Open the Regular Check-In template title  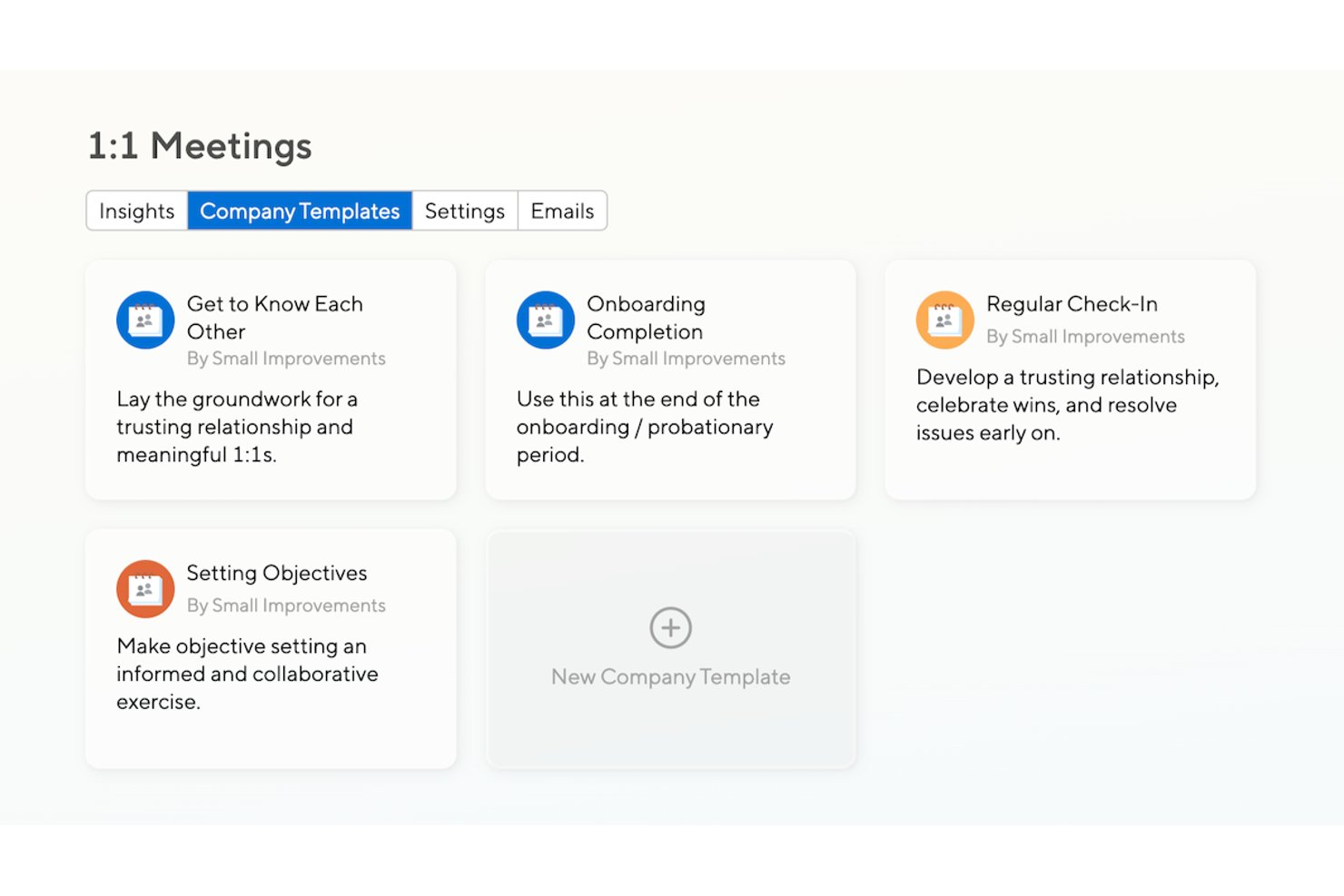point(1072,304)
